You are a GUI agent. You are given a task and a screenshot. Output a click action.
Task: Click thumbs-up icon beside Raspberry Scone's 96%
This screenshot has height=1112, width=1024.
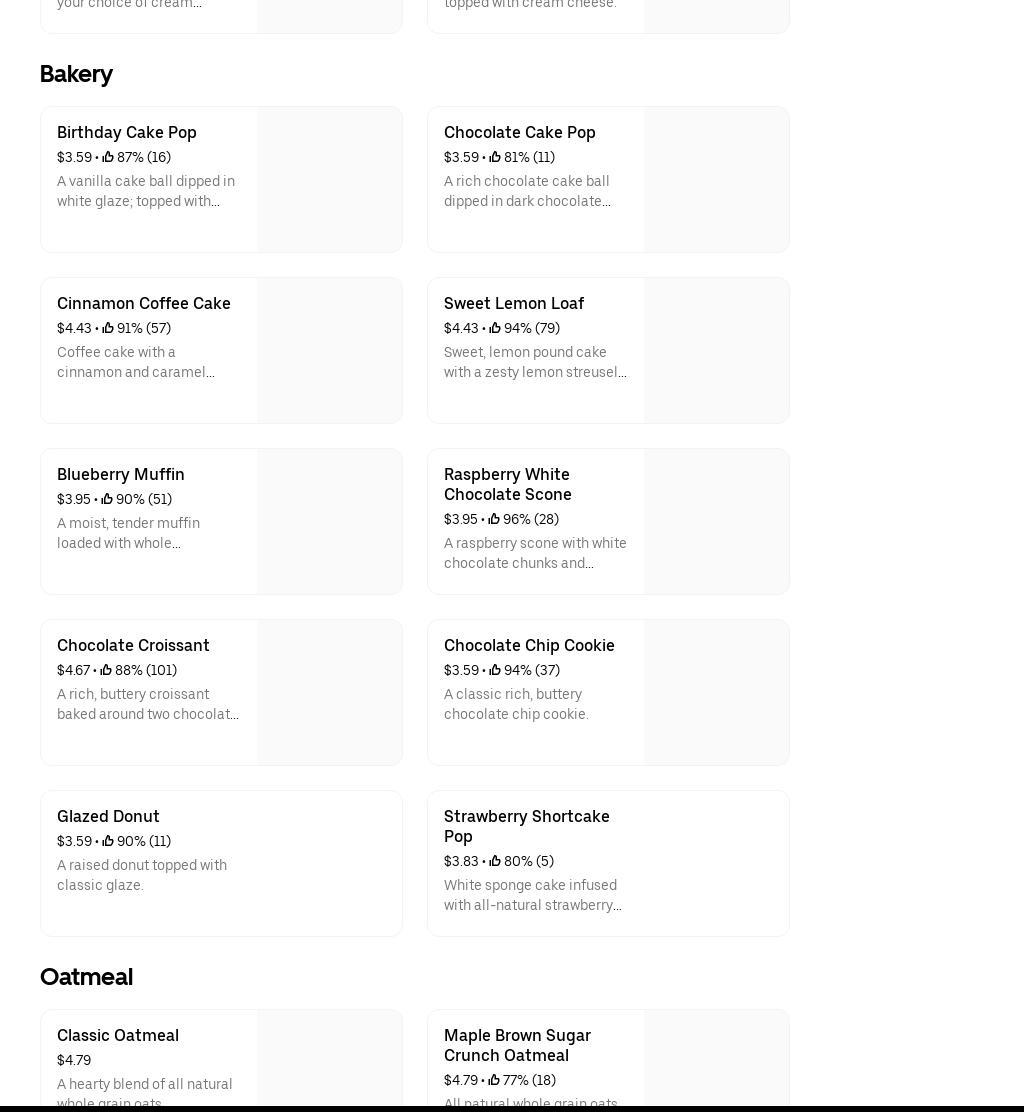[x=494, y=519]
